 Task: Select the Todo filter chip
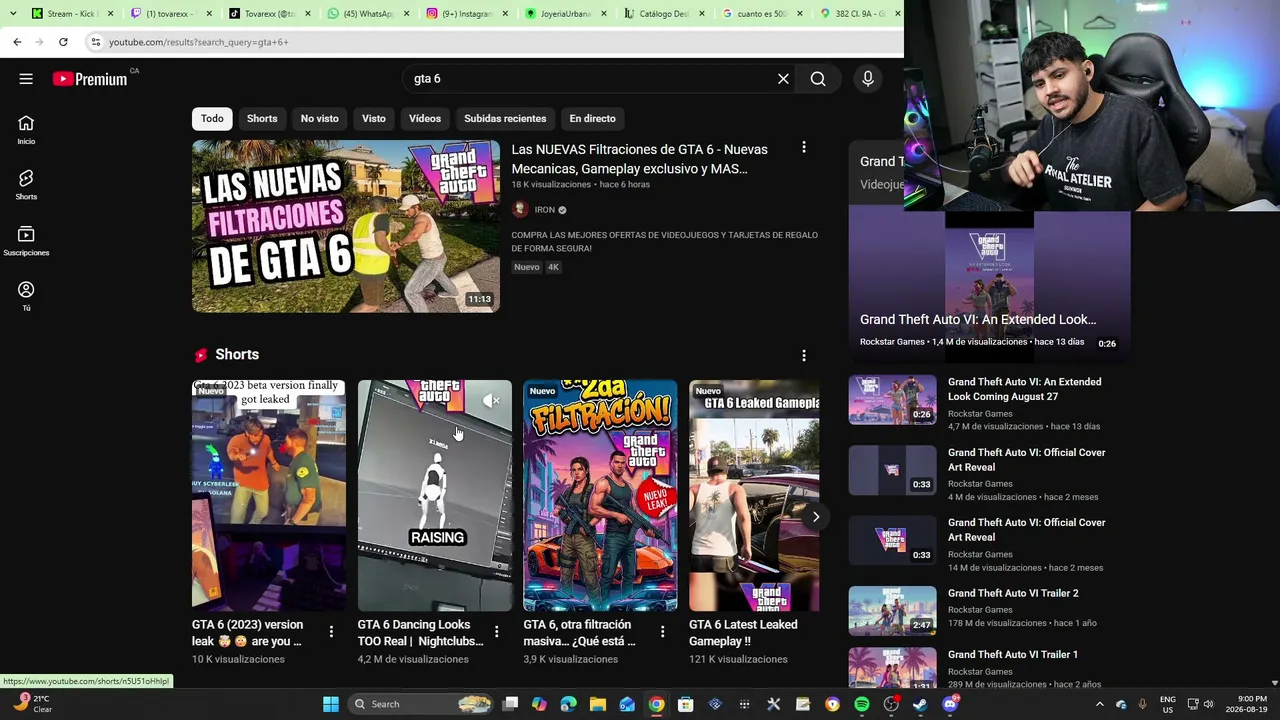[x=212, y=118]
